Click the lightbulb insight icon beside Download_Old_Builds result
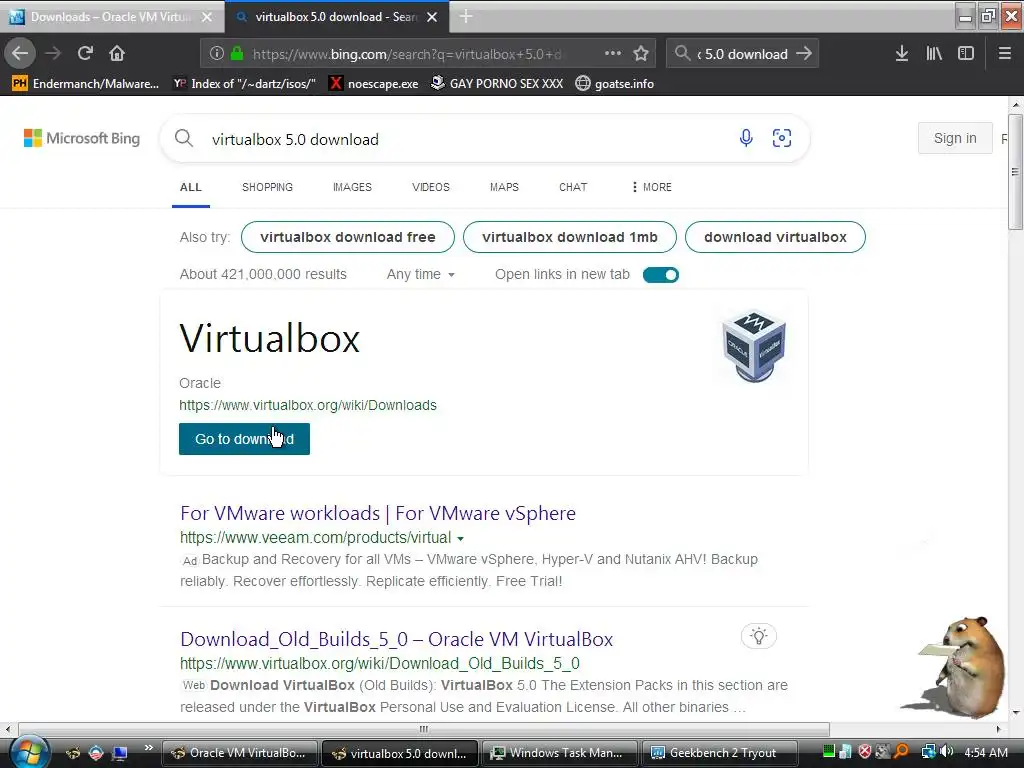Viewport: 1024px width, 768px height. tap(759, 636)
